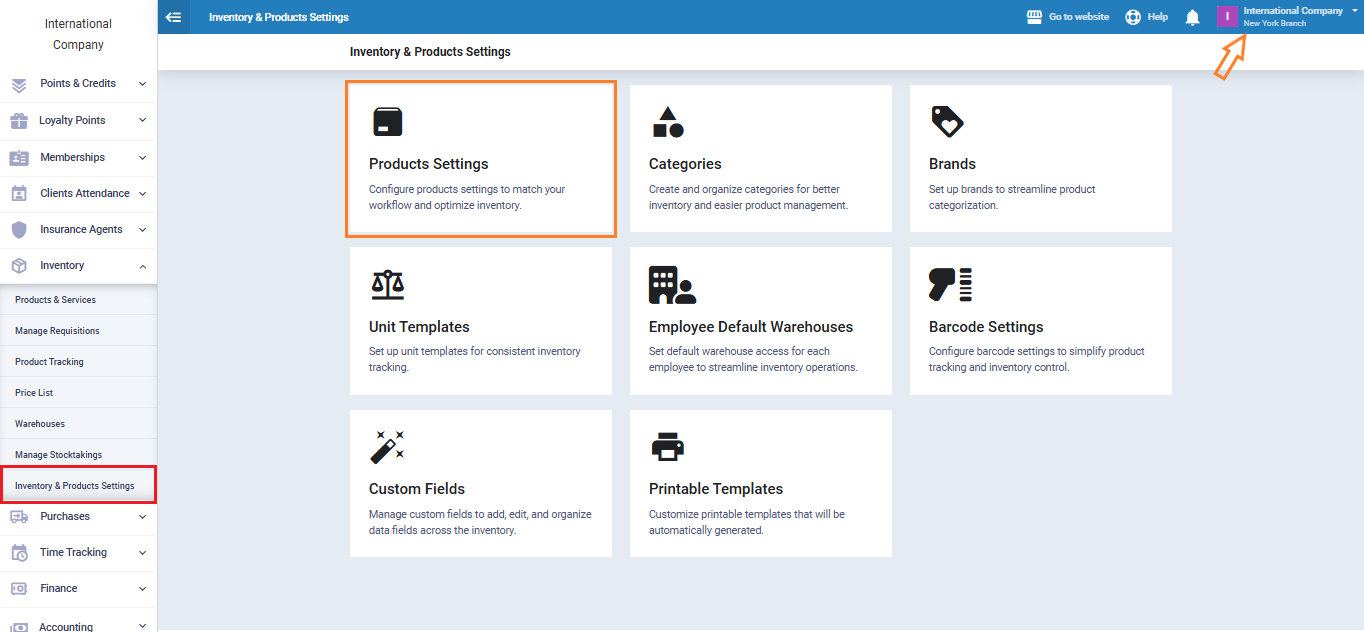Click the Barcode Settings scanner icon
The height and width of the screenshot is (632, 1364).
pos(950,285)
